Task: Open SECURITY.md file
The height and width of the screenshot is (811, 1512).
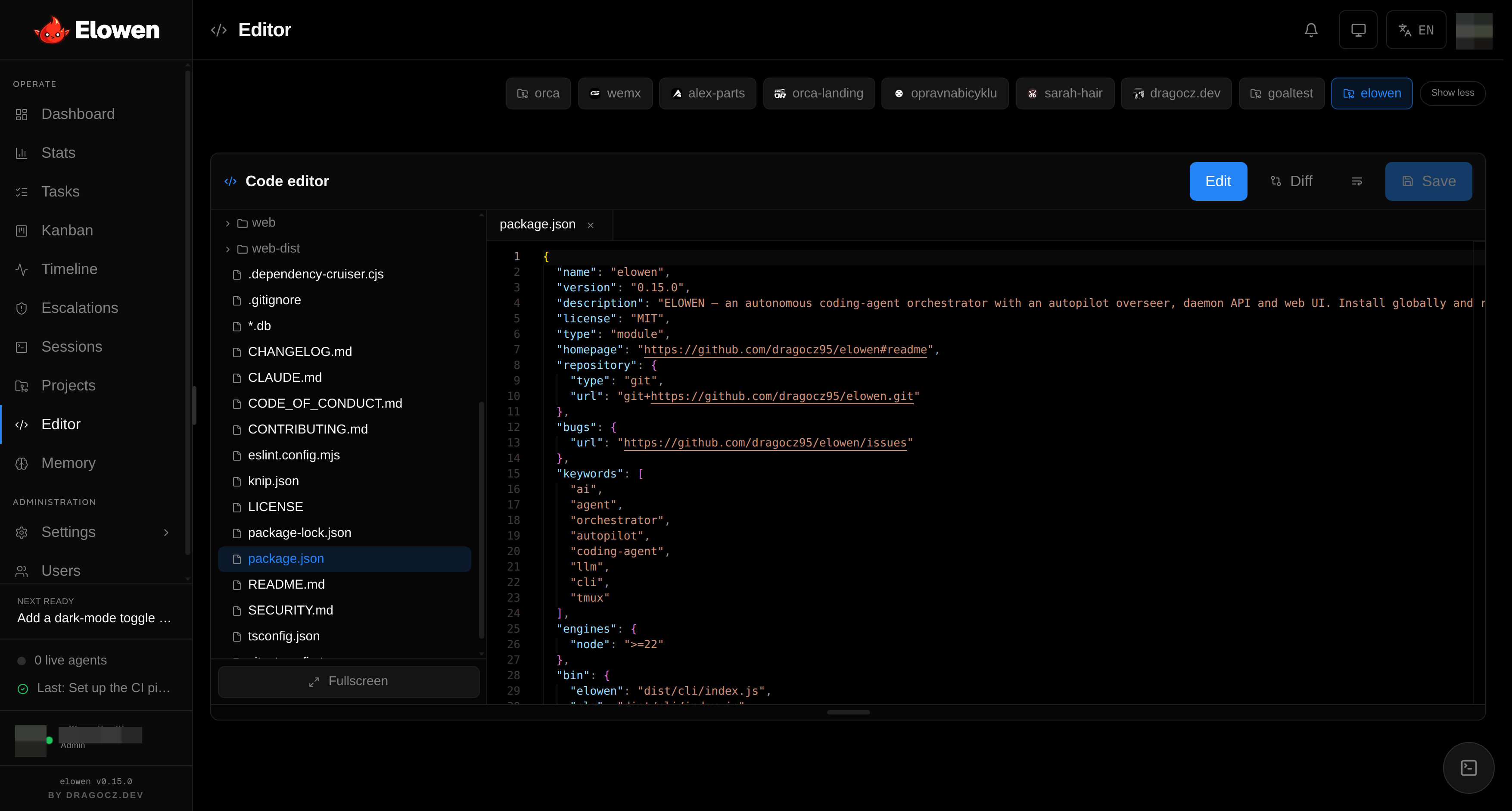Action: [345, 610]
